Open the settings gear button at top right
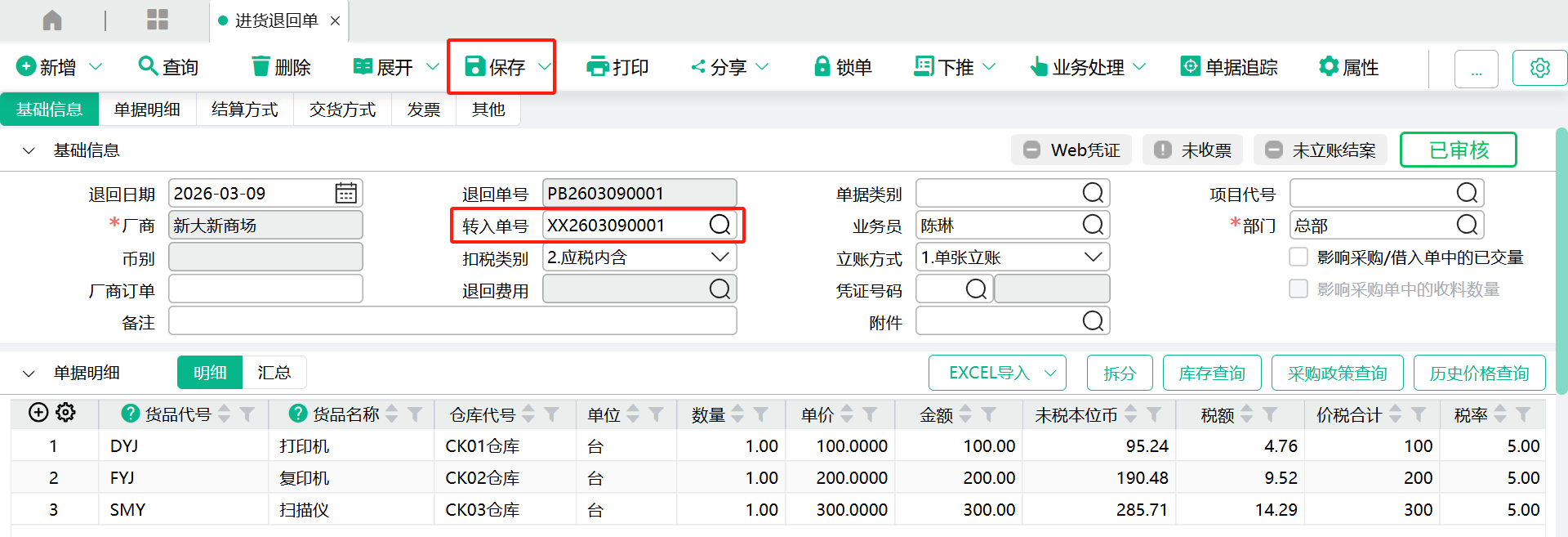The height and width of the screenshot is (537, 1568). (x=1539, y=68)
